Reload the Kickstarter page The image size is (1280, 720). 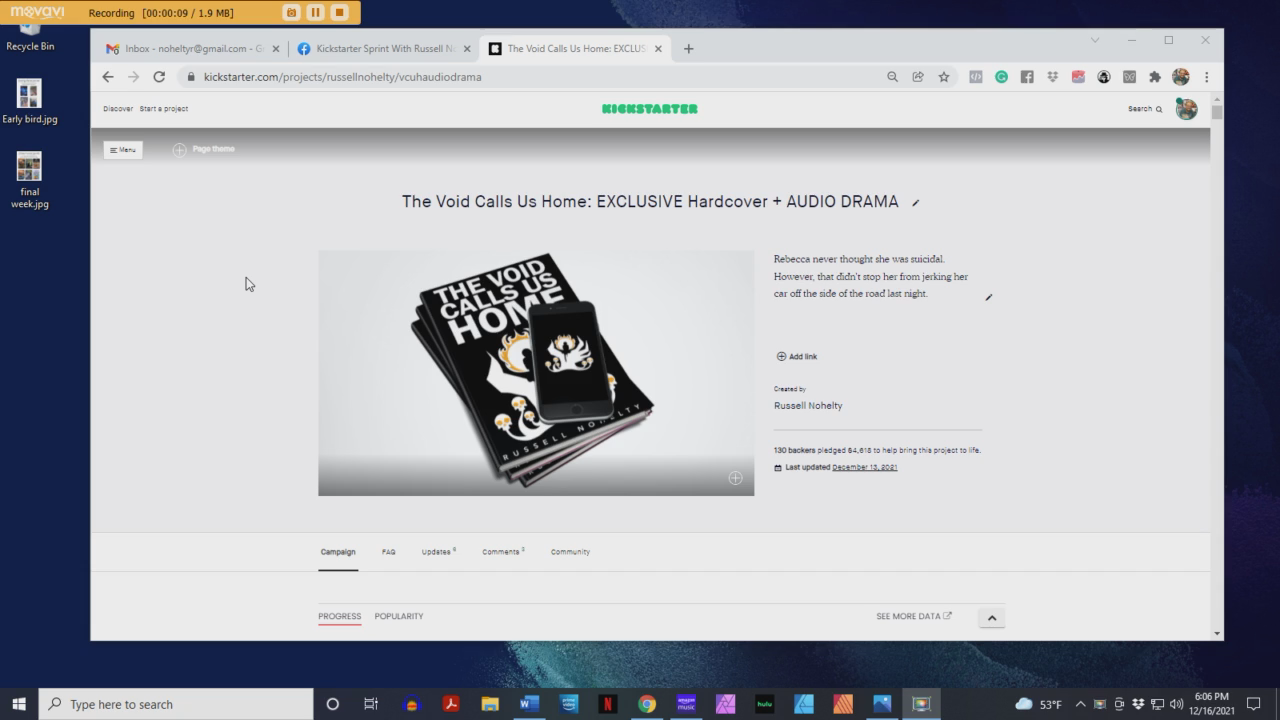tap(159, 77)
